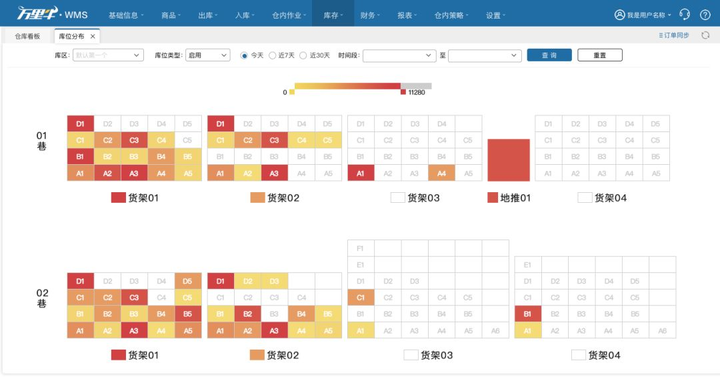Open the 我是用户名称 account dropdown

point(648,15)
